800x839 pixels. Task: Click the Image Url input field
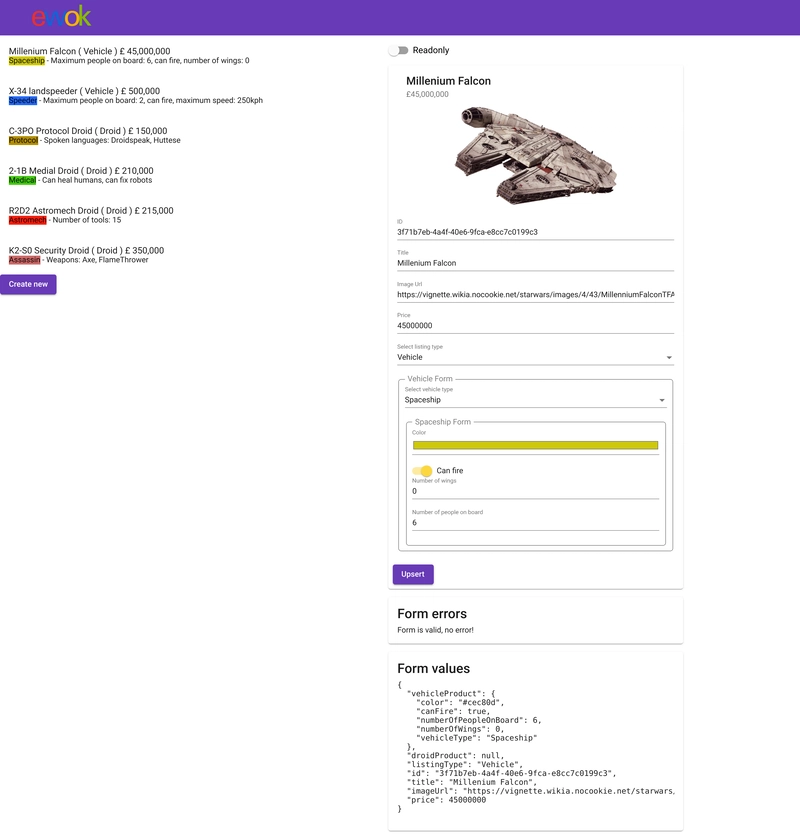pos(535,294)
